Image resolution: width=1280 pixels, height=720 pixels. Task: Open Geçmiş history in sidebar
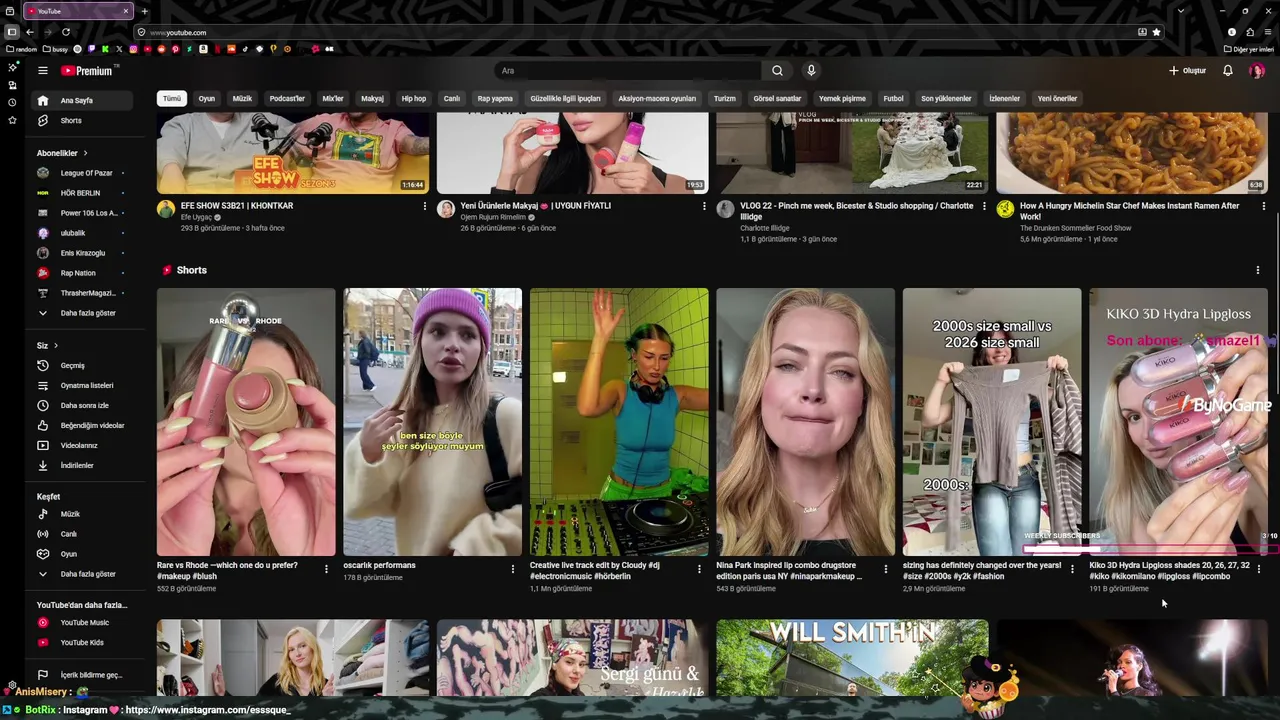[x=84, y=366]
